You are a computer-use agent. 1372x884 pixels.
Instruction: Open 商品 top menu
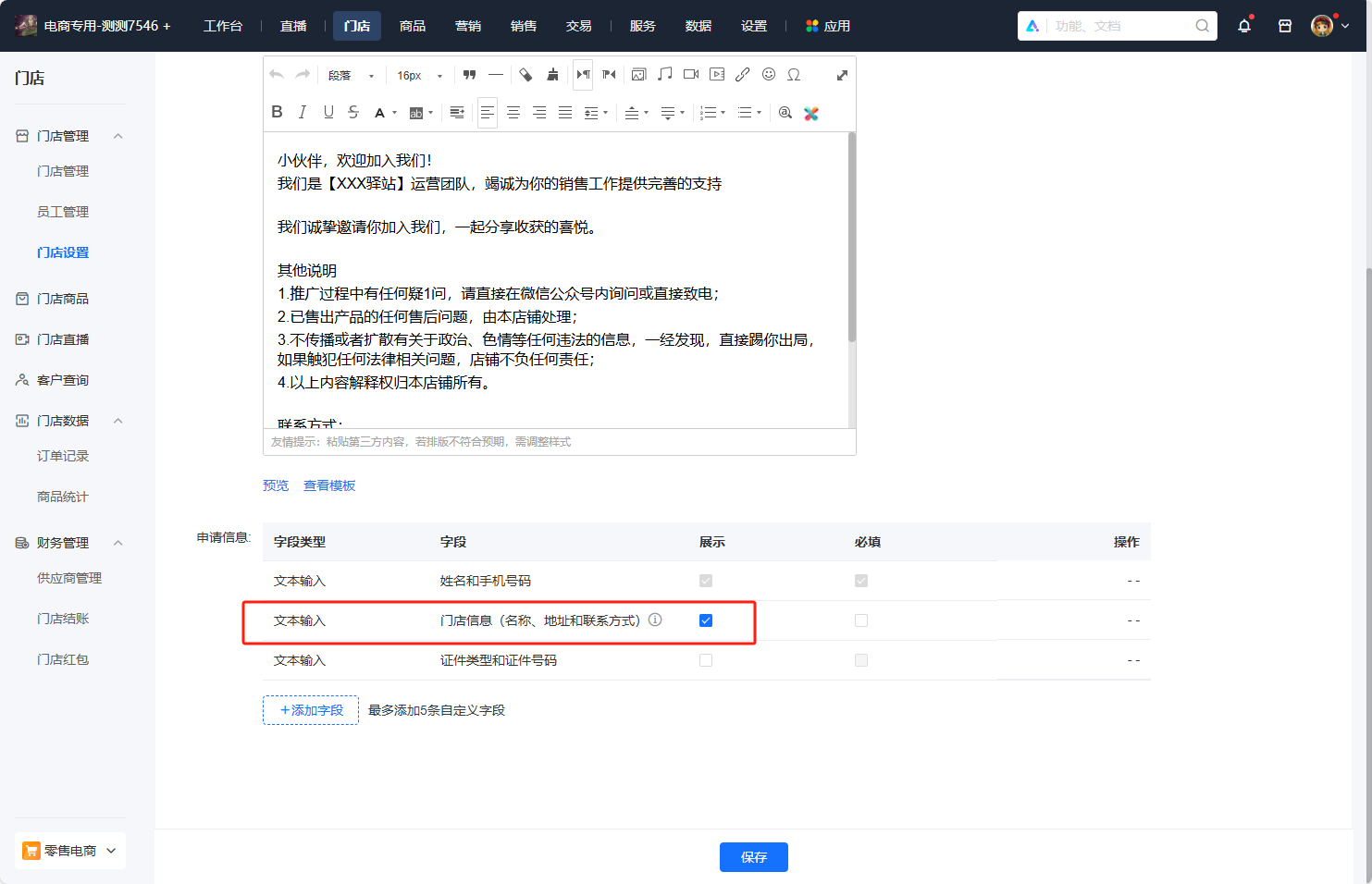tap(413, 26)
